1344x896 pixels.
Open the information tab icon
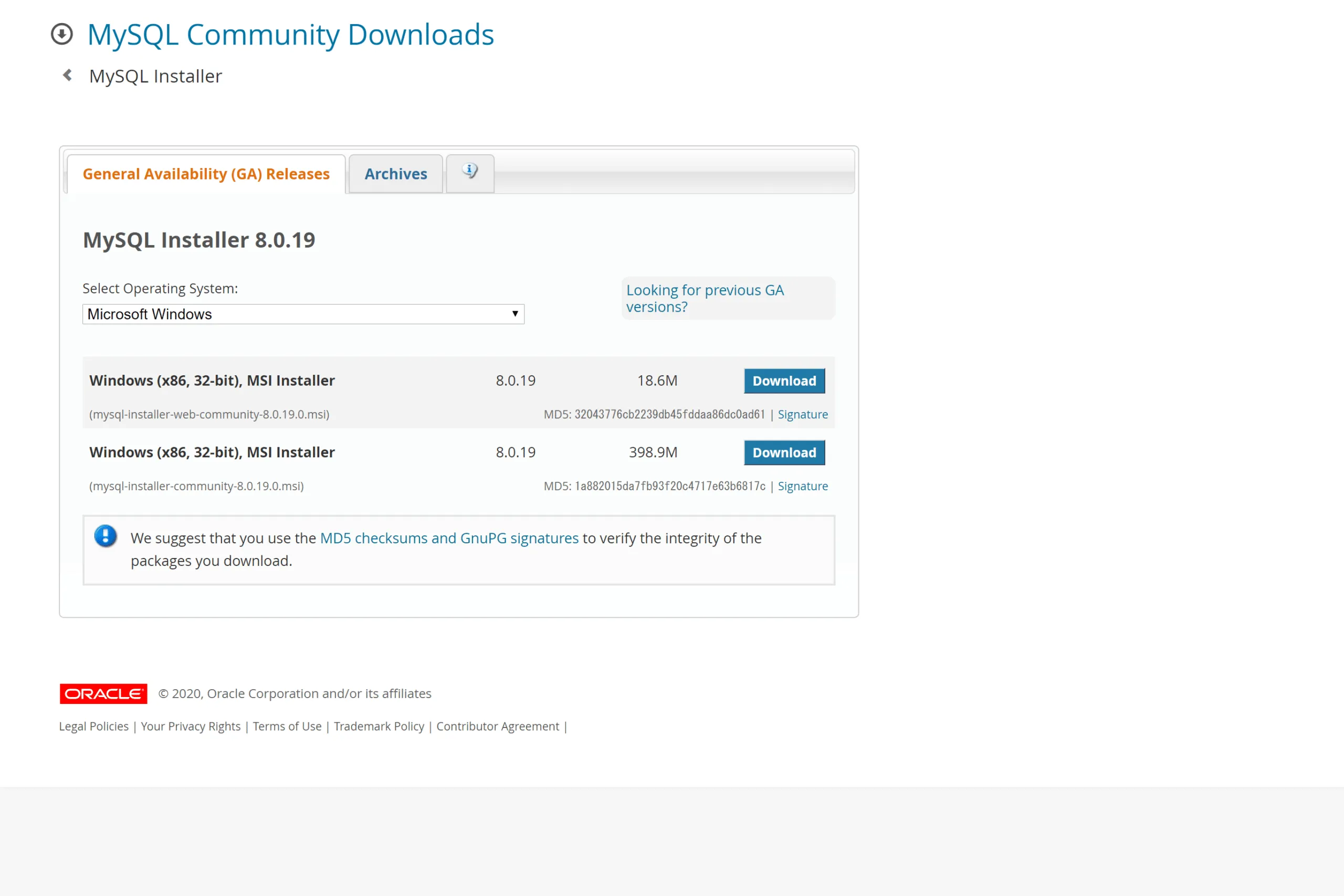coord(470,172)
